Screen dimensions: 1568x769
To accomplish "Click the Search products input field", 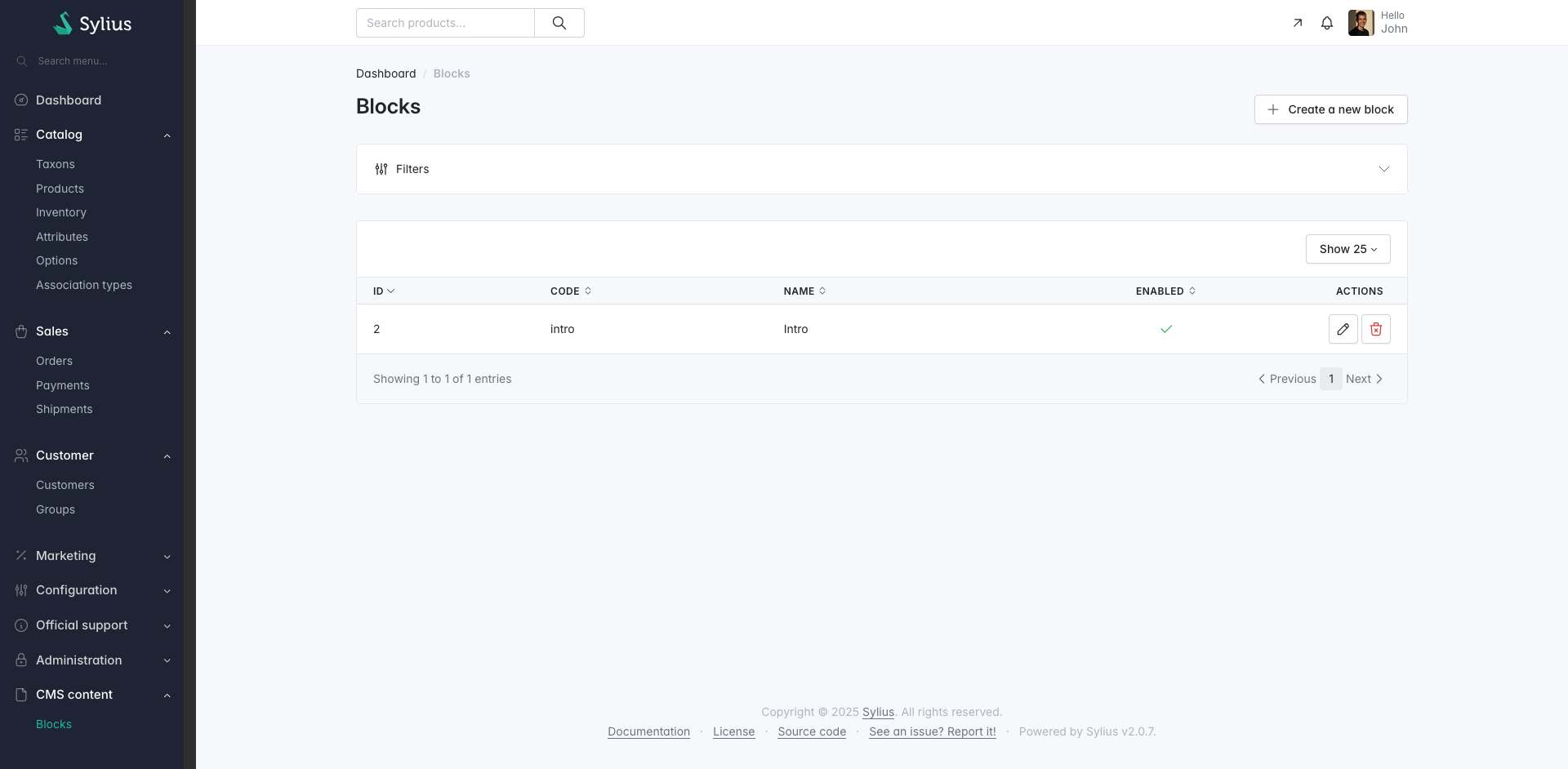I will 445,23.
